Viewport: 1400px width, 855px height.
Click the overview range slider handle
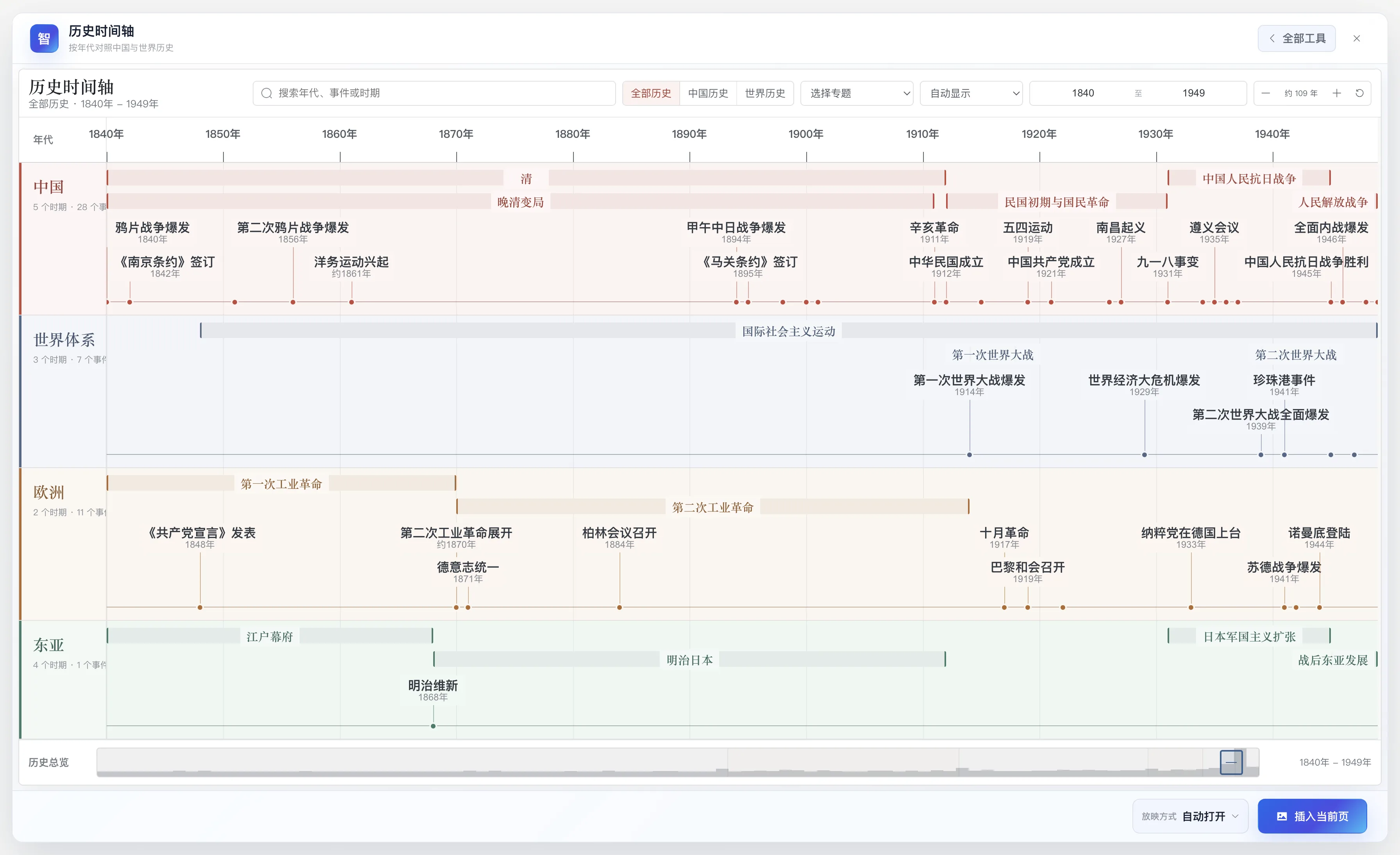[1231, 762]
